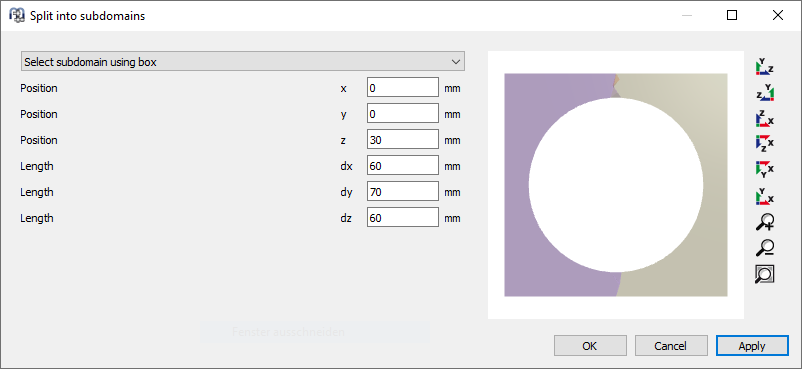
Task: Zoom in on the preview
Action: 765,222
